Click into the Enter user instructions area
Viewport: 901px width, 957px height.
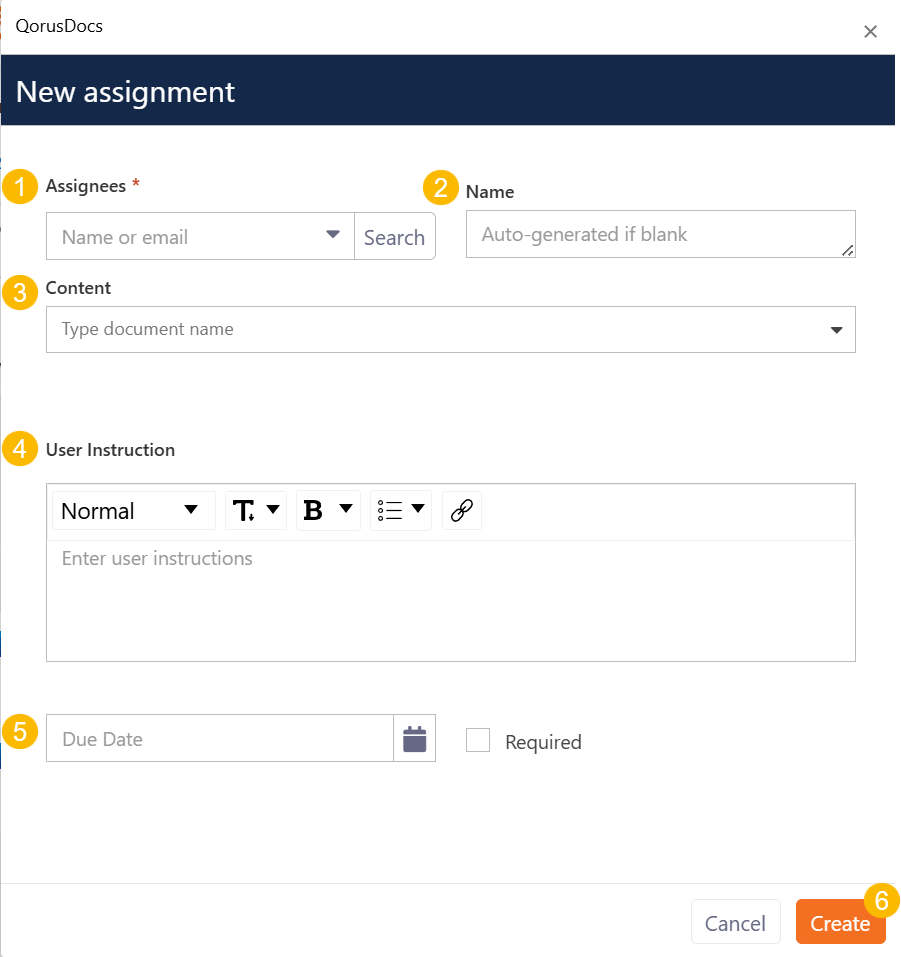pos(450,600)
